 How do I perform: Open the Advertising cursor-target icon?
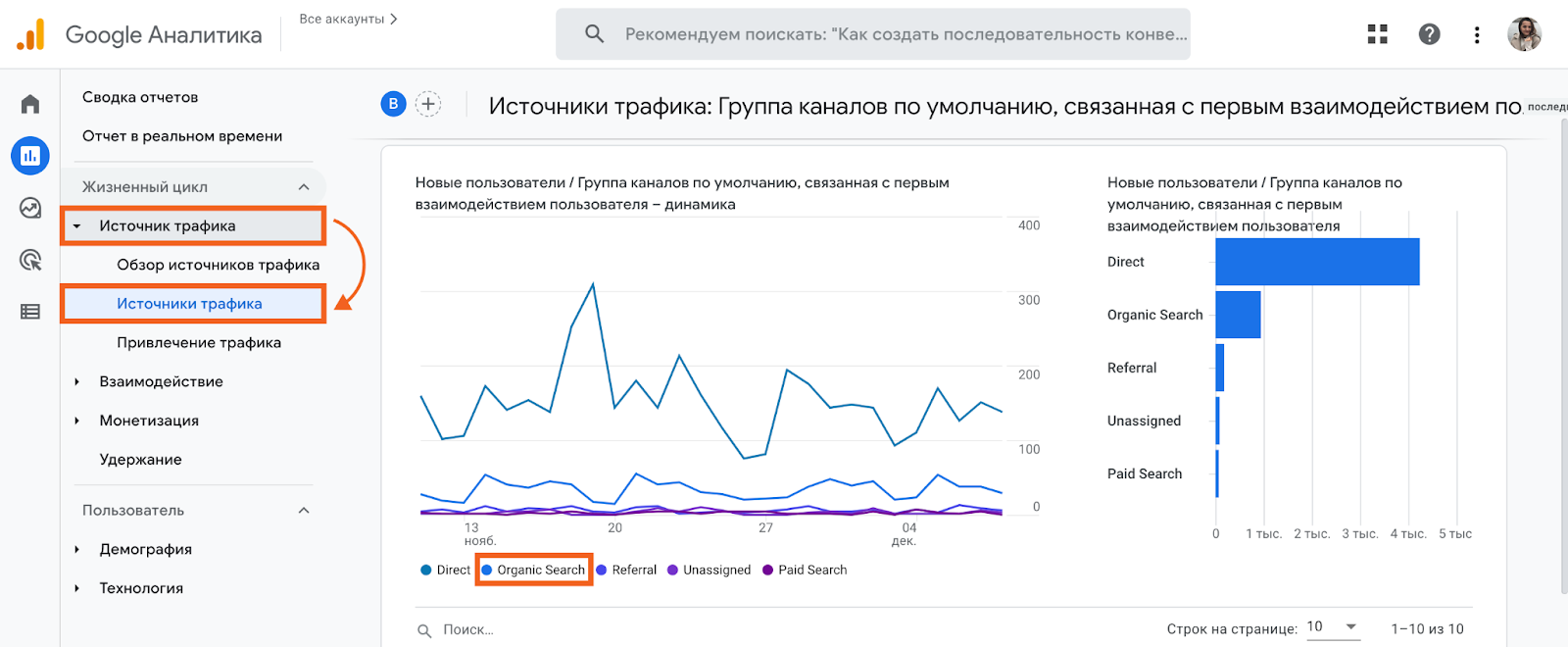pos(30,260)
